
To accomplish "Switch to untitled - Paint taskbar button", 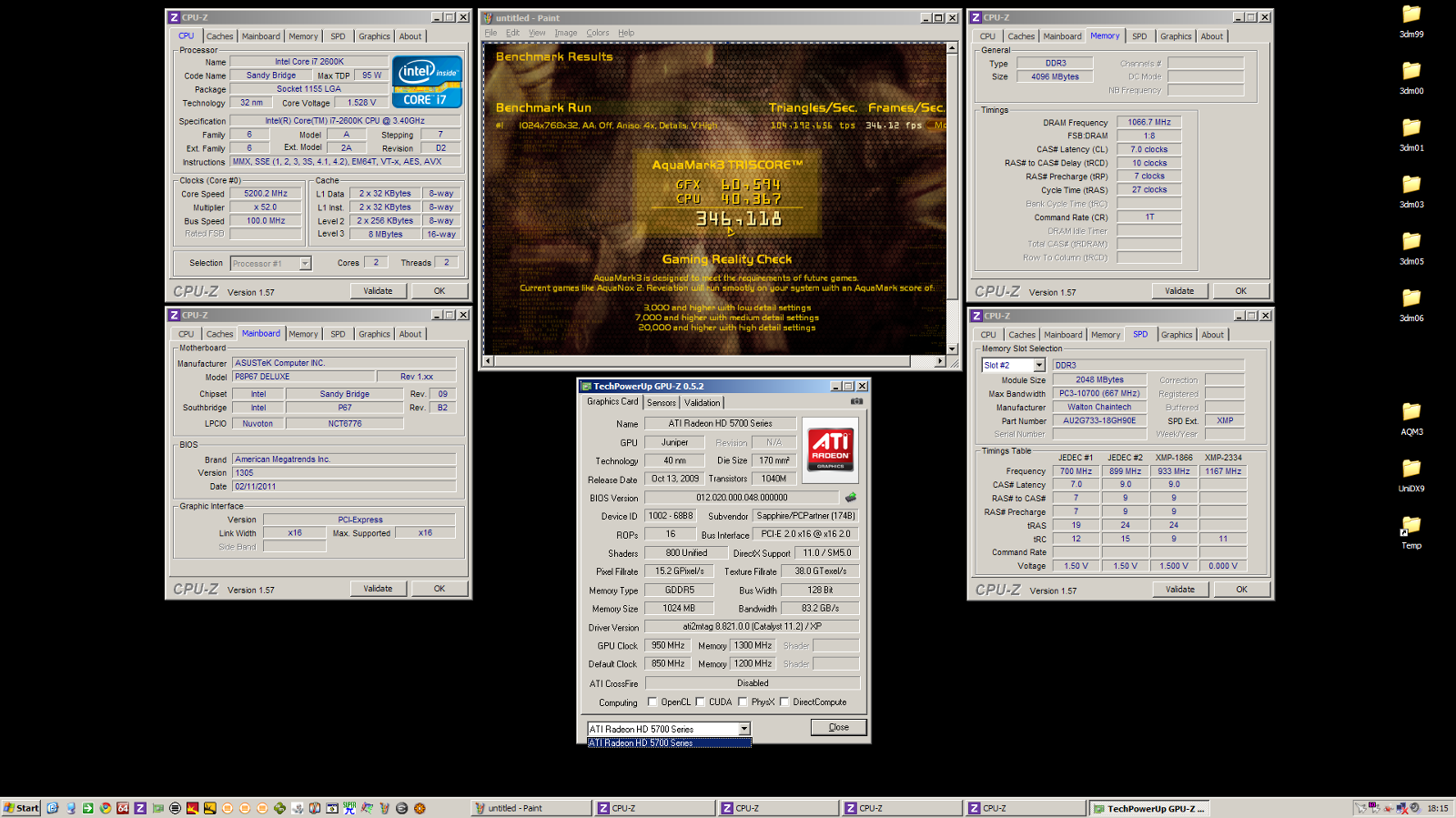I will [531, 808].
